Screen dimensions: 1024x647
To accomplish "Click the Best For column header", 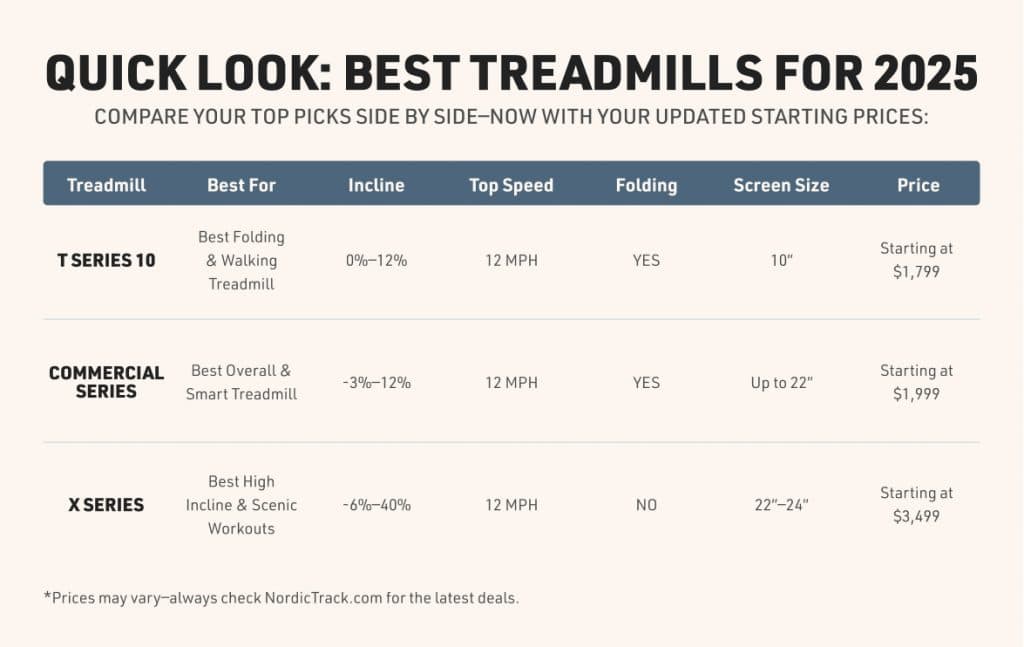I will [x=241, y=185].
